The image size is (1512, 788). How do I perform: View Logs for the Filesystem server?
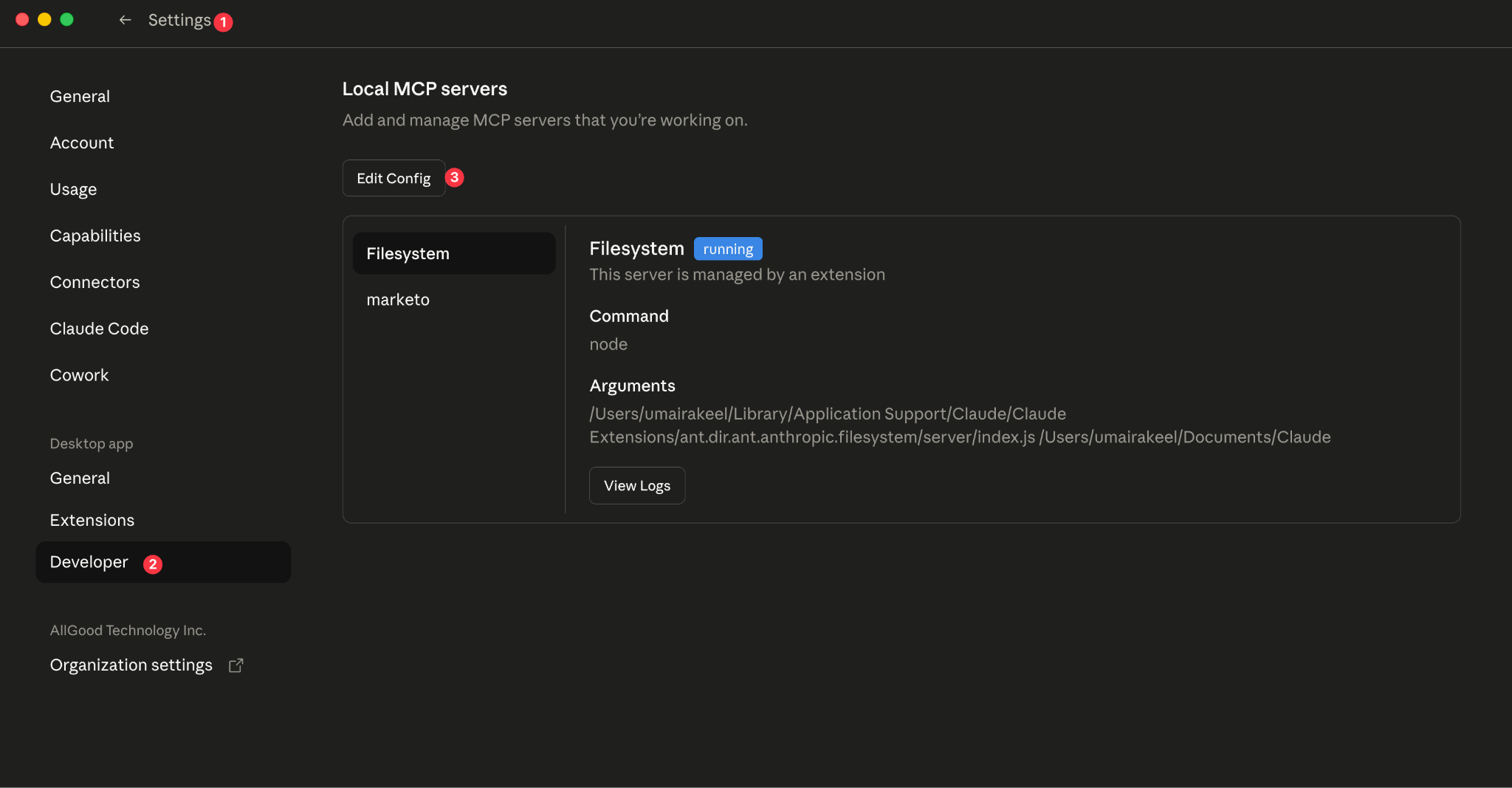point(636,485)
